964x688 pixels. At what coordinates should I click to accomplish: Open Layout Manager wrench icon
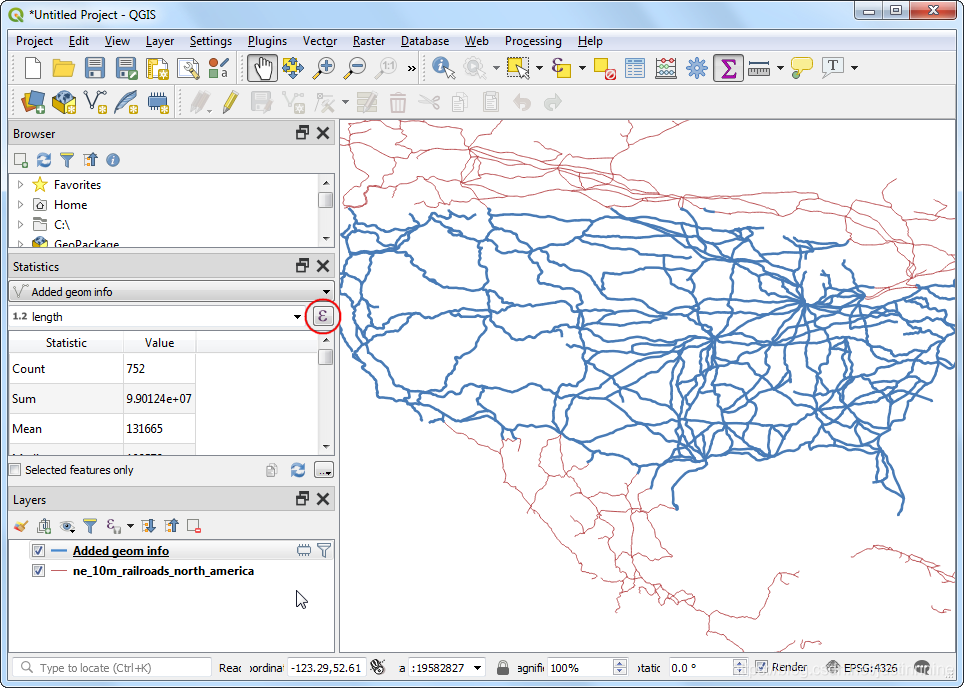188,68
